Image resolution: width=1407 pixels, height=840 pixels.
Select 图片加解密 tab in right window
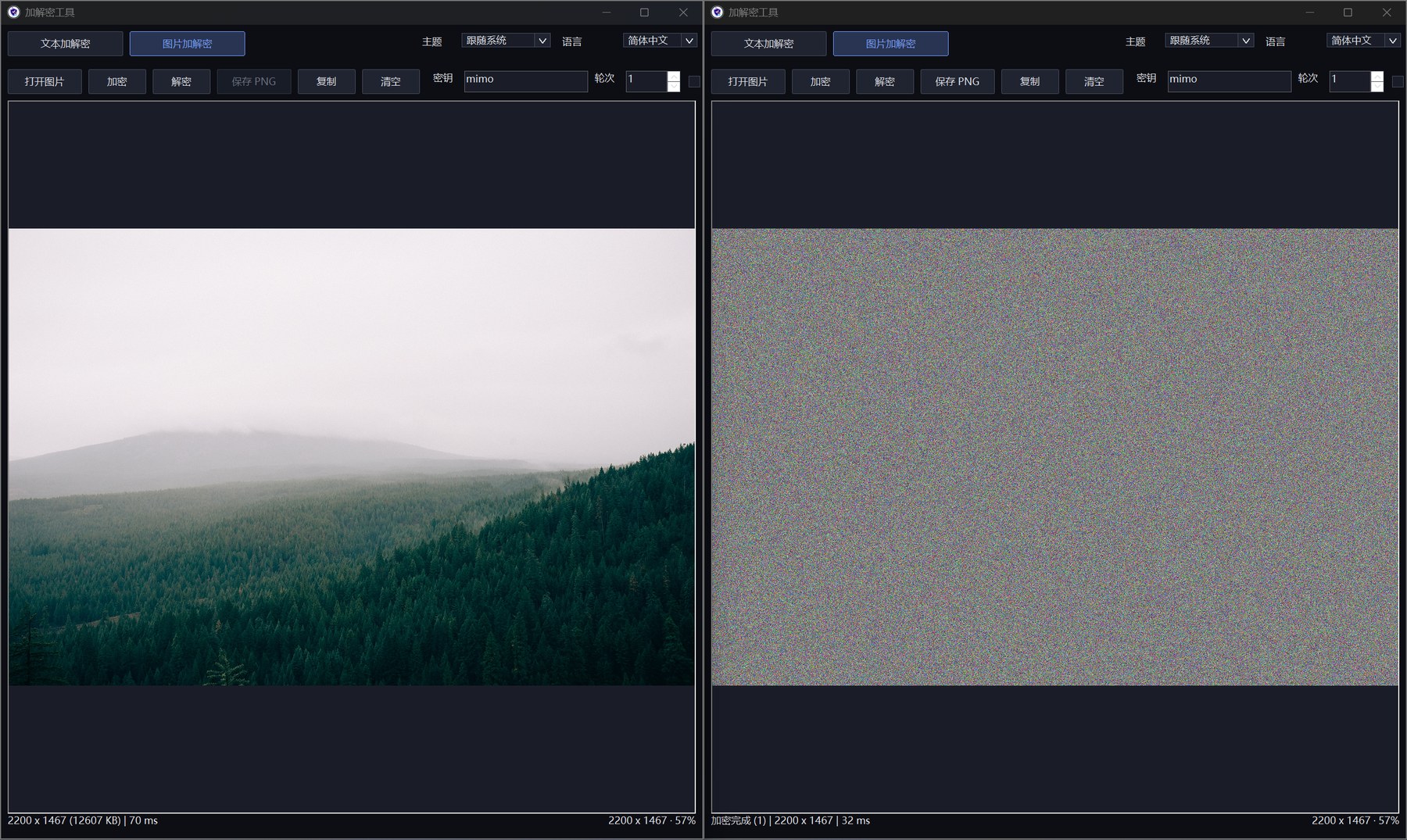pos(891,44)
